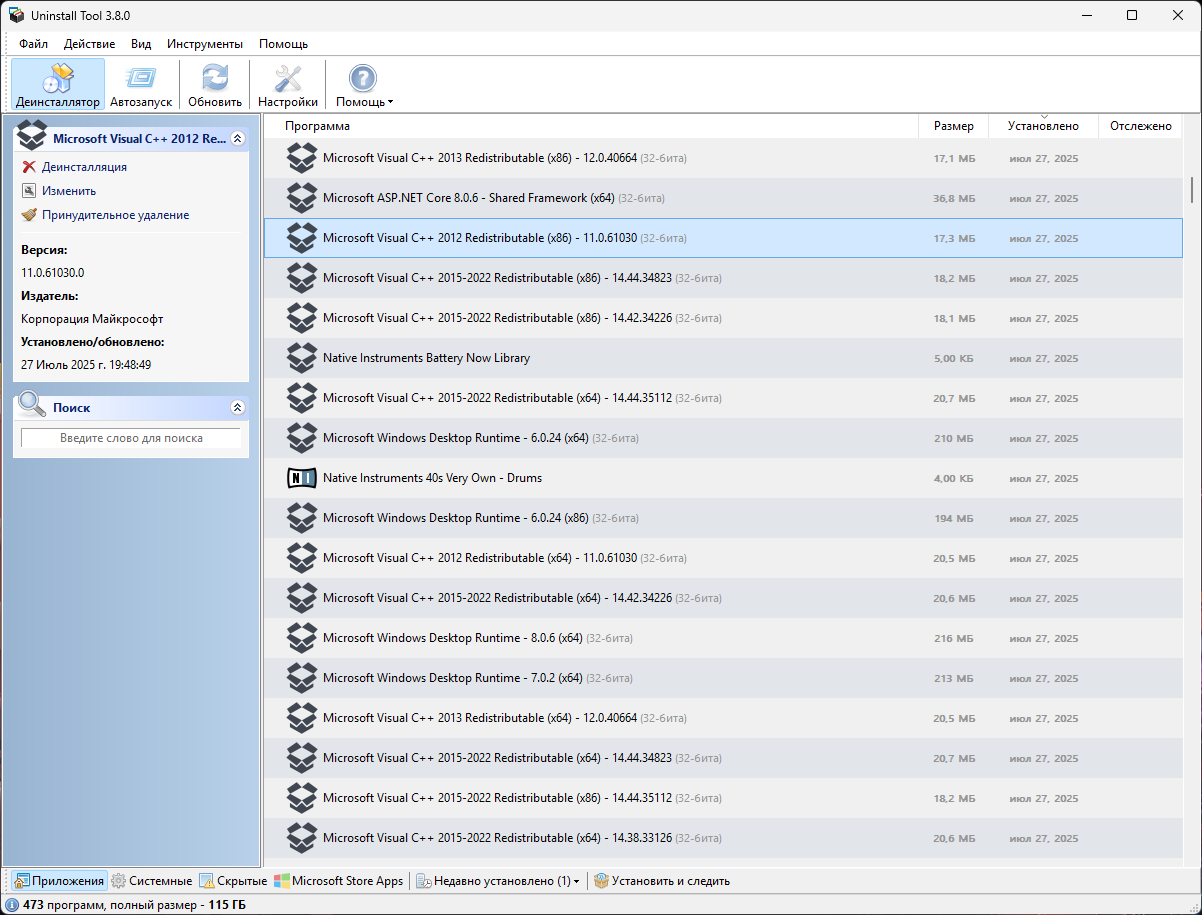Click icon of Windows Desktop Runtime 7.0.2 (x64)
1202x915 pixels.
[301, 678]
